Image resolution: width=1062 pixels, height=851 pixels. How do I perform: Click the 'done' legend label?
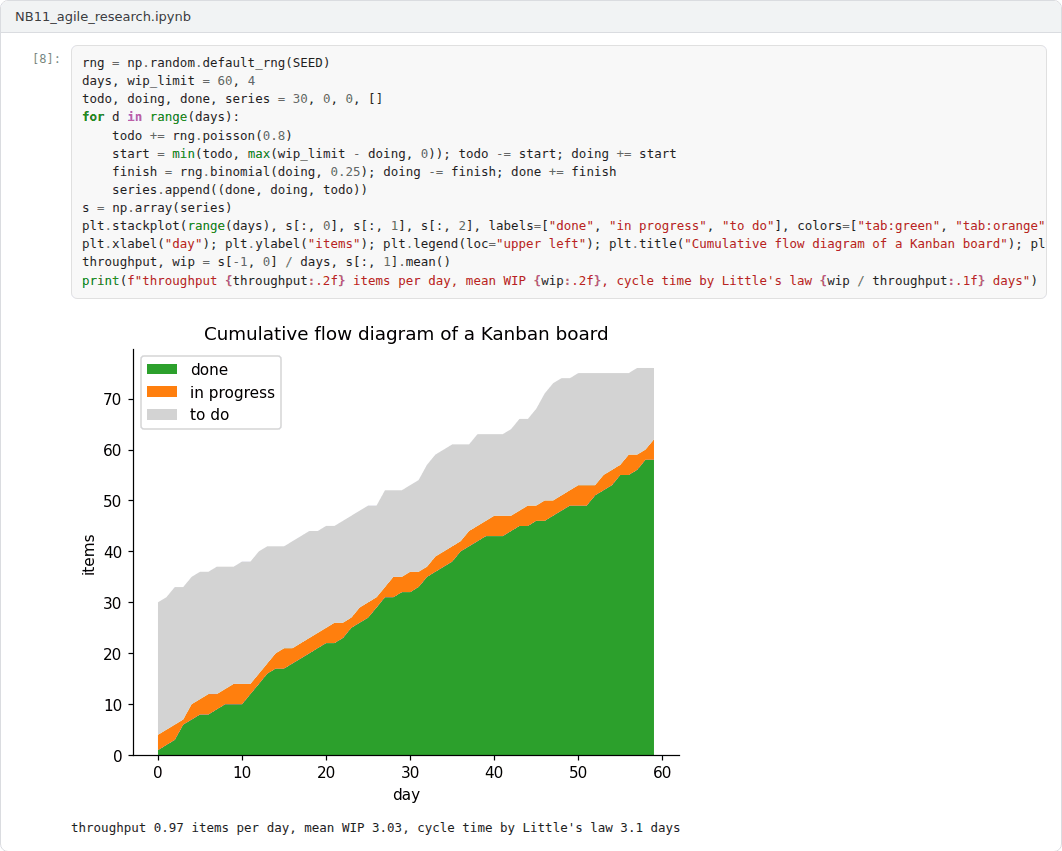(x=209, y=369)
